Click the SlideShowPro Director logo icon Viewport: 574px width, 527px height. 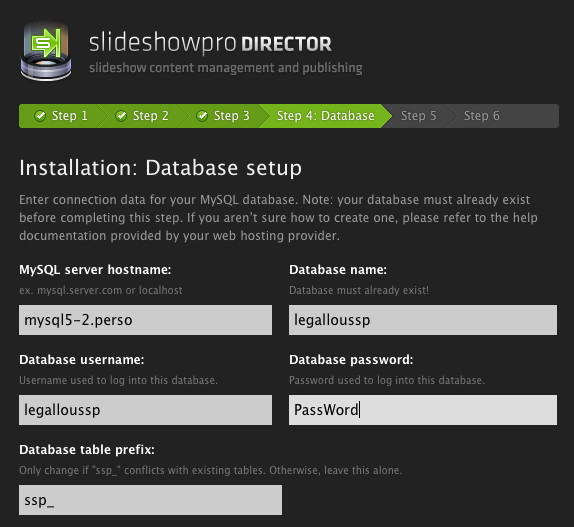click(x=46, y=51)
